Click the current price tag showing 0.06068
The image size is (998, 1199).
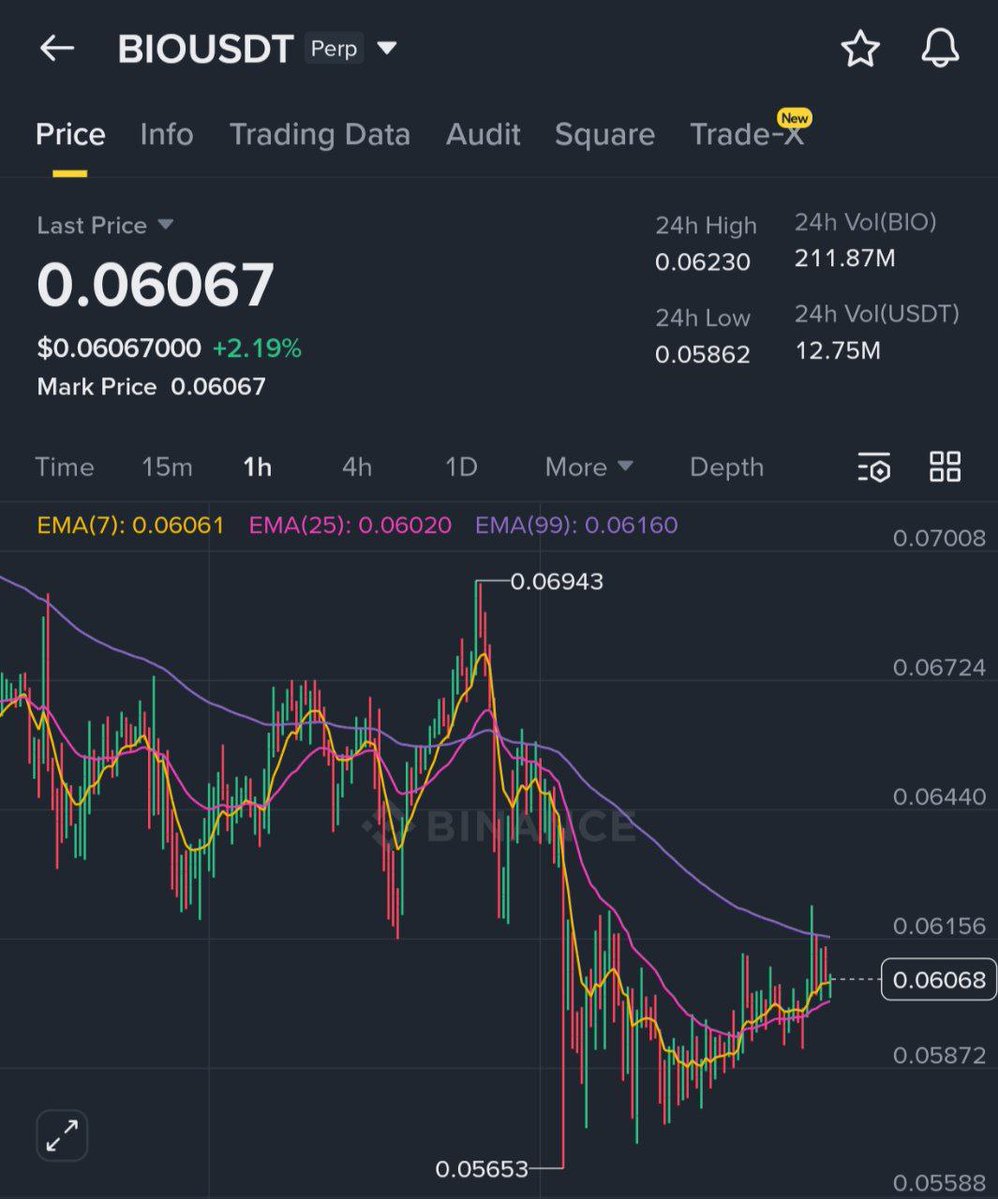coord(938,980)
